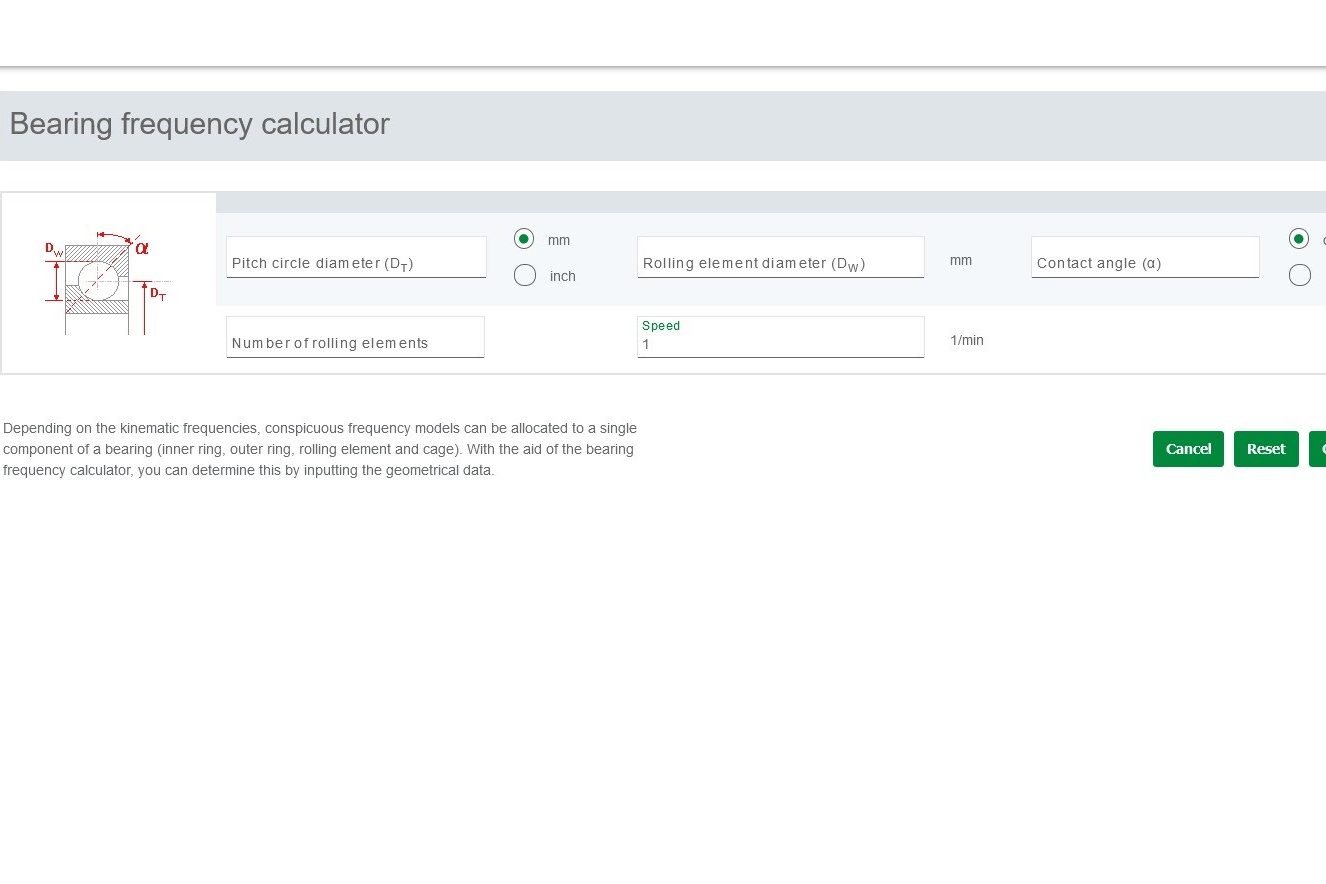Click the red Dw label in bearing diagram
This screenshot has width=1326, height=884.
click(53, 249)
